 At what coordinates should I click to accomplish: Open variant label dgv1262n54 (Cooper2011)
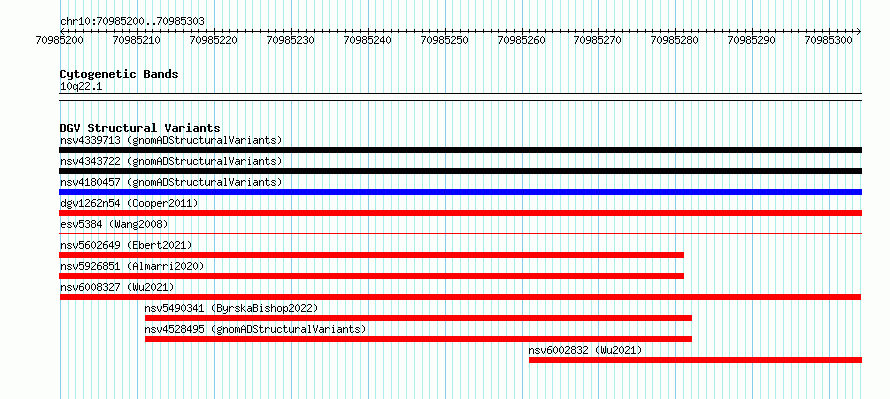pos(129,203)
